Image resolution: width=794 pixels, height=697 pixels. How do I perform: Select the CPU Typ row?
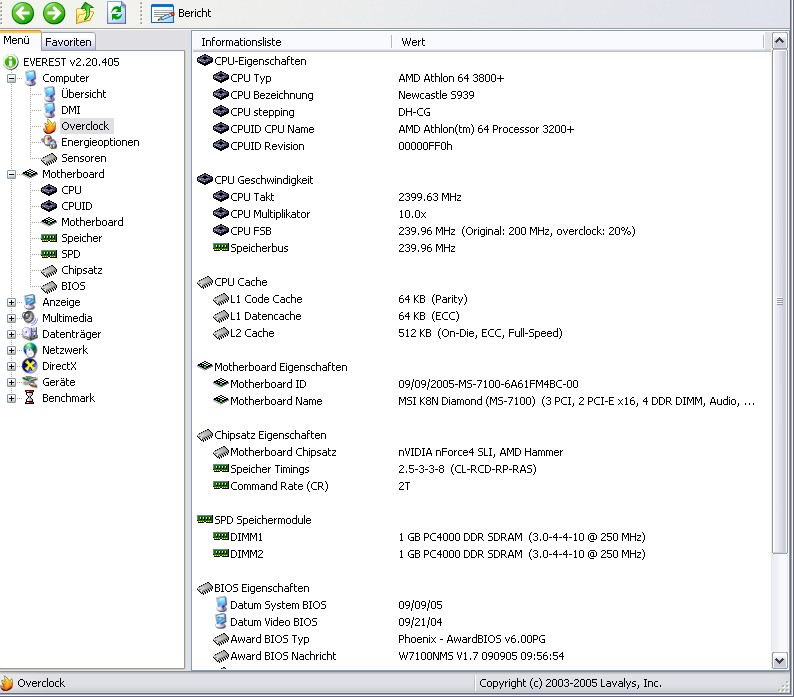tap(481, 78)
